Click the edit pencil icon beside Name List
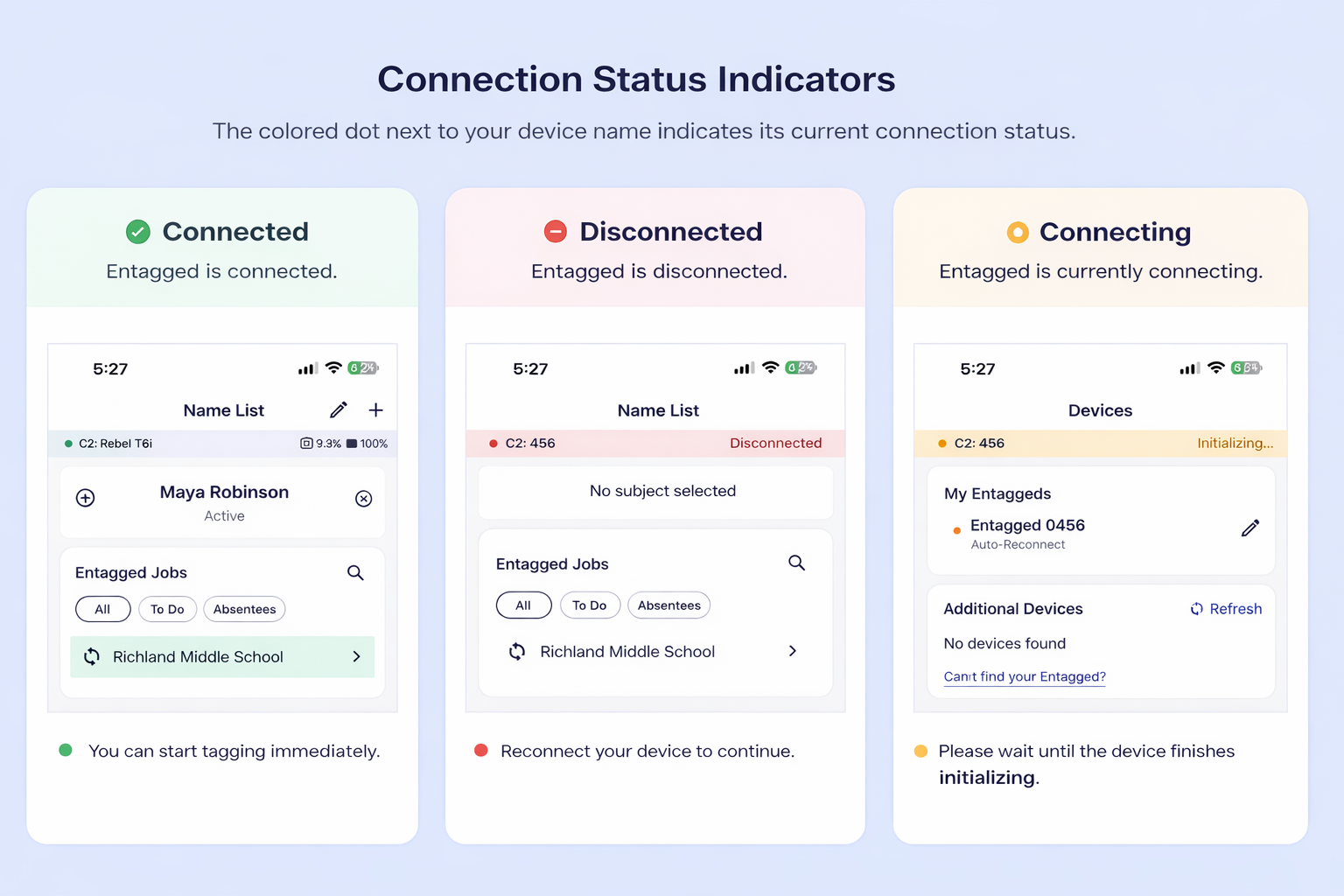1344x896 pixels. pos(339,409)
